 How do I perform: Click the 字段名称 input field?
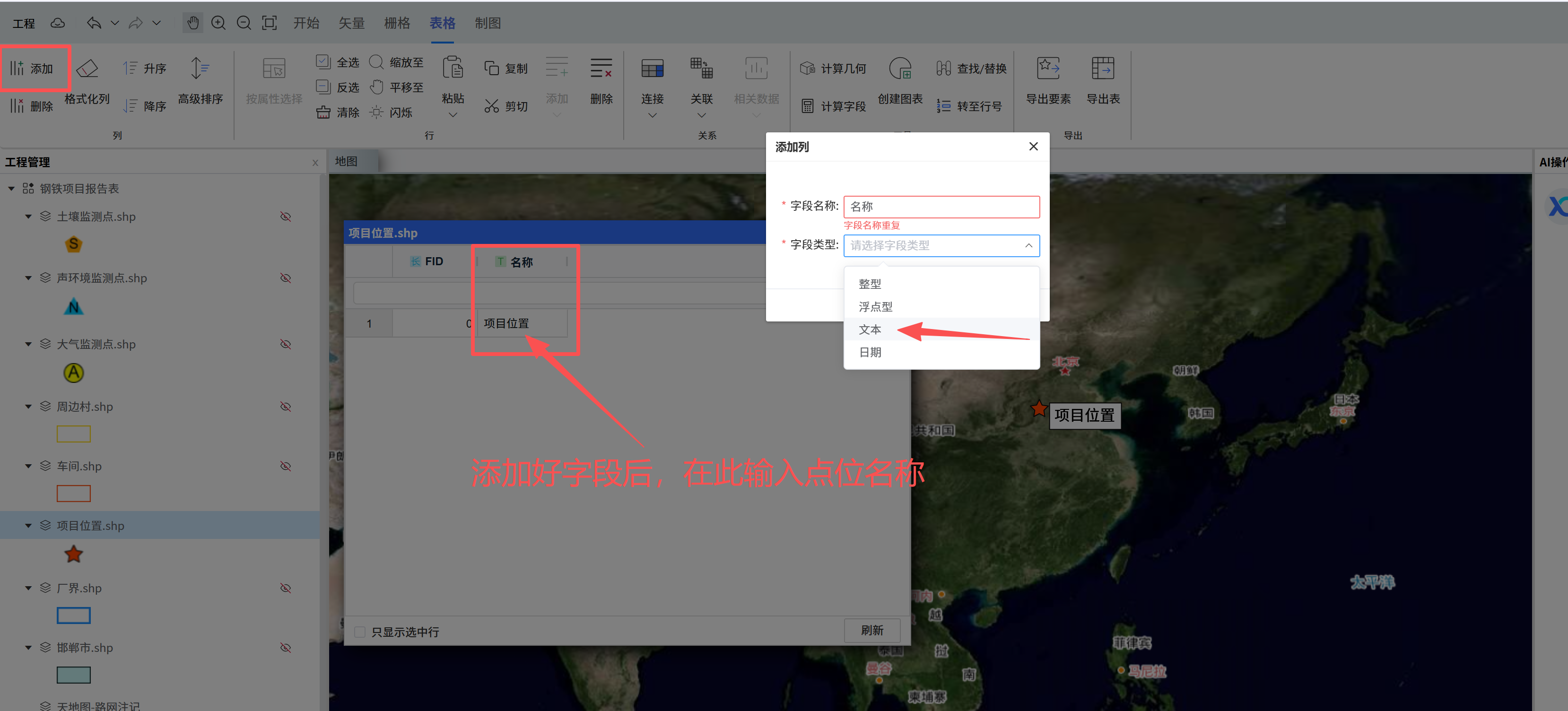[x=941, y=207]
